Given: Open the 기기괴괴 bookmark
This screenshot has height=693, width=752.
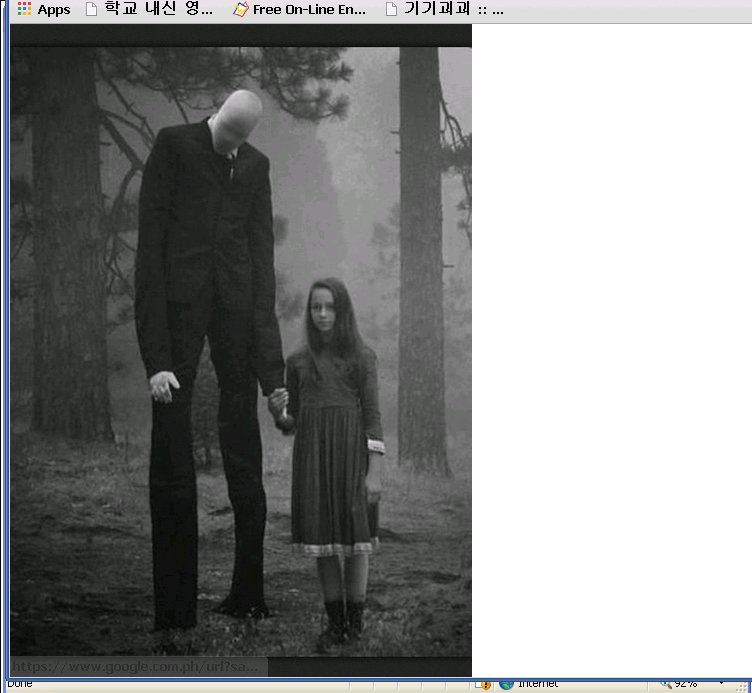Looking at the screenshot, I should tap(445, 9).
